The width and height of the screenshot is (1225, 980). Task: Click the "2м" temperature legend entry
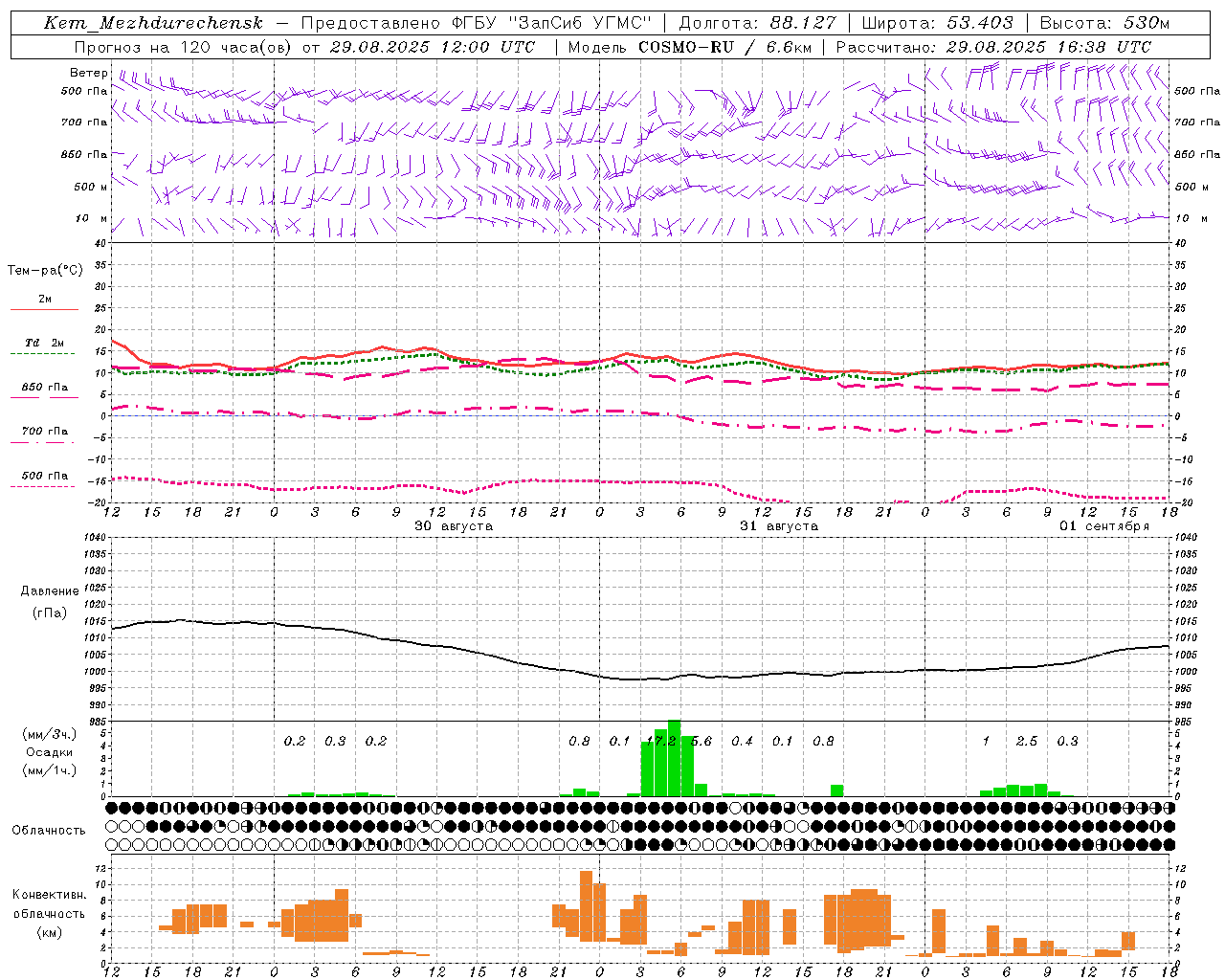point(45,300)
